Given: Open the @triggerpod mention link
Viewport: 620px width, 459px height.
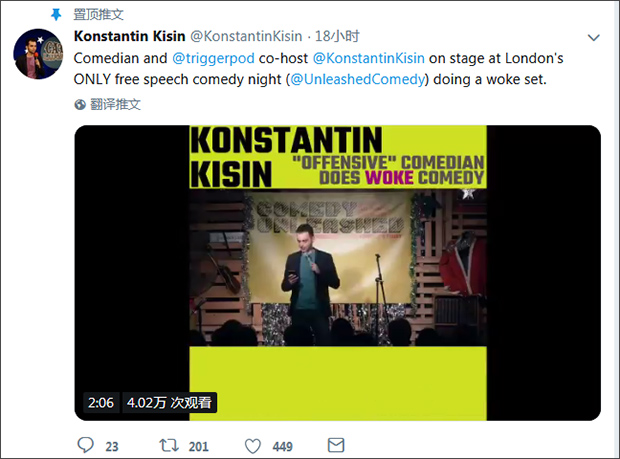Looking at the screenshot, I should 214,59.
